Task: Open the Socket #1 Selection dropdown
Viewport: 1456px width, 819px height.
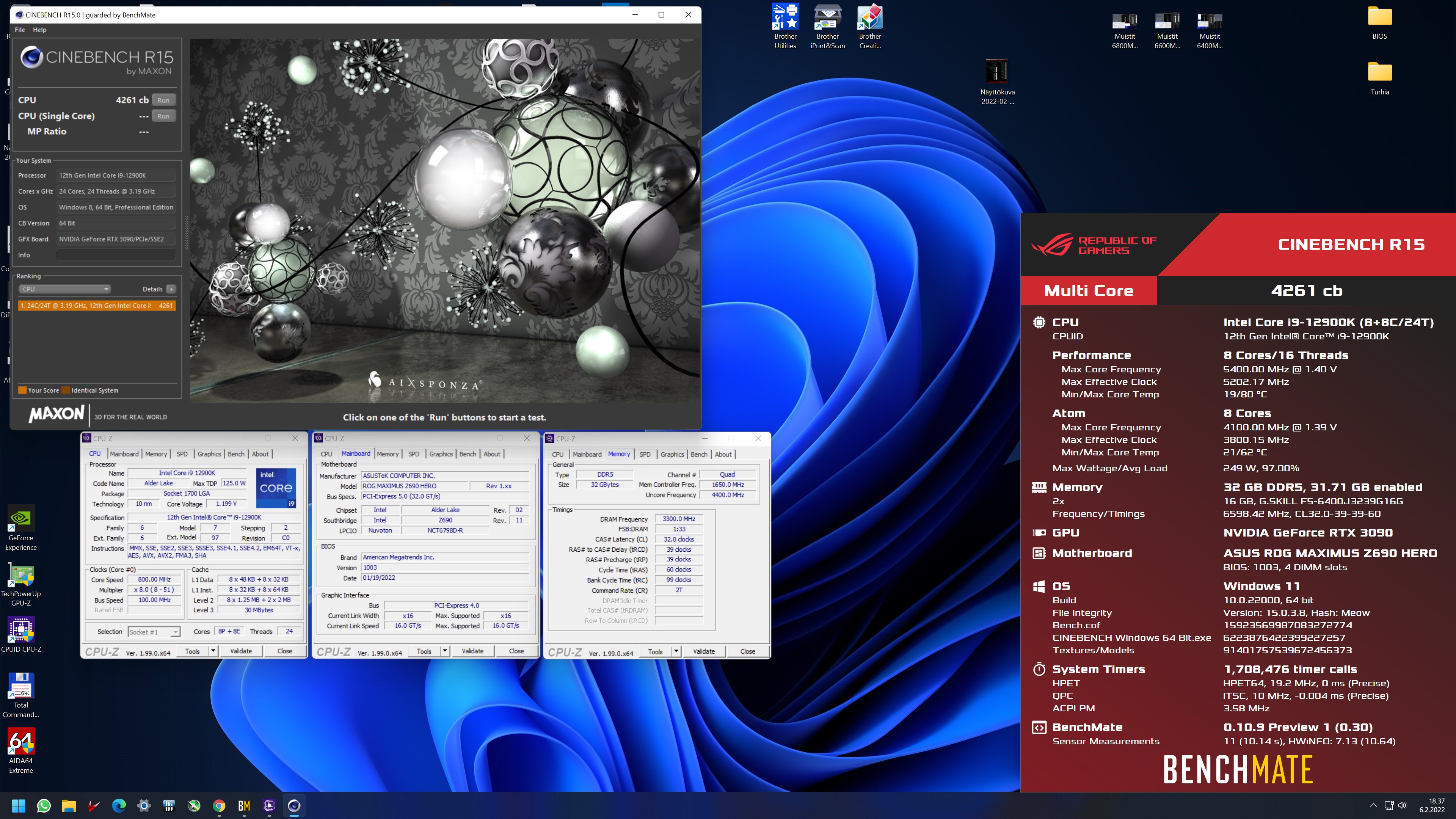Action: pos(154,632)
